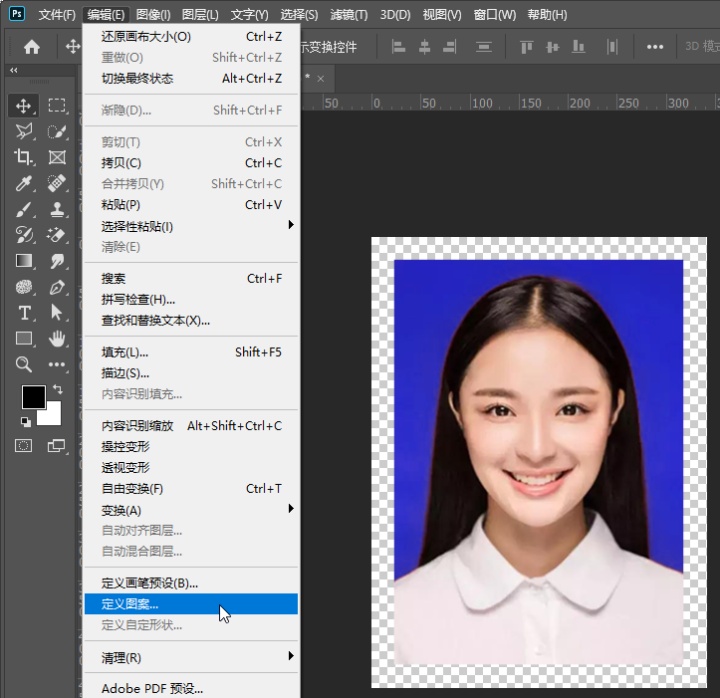Click align right edges icon

[x=450, y=46]
